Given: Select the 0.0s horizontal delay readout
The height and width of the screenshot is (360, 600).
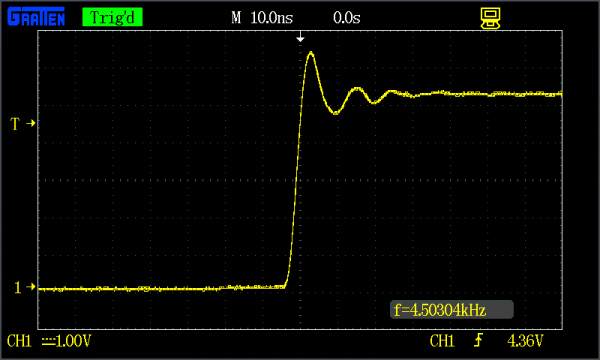Looking at the screenshot, I should click(x=347, y=18).
